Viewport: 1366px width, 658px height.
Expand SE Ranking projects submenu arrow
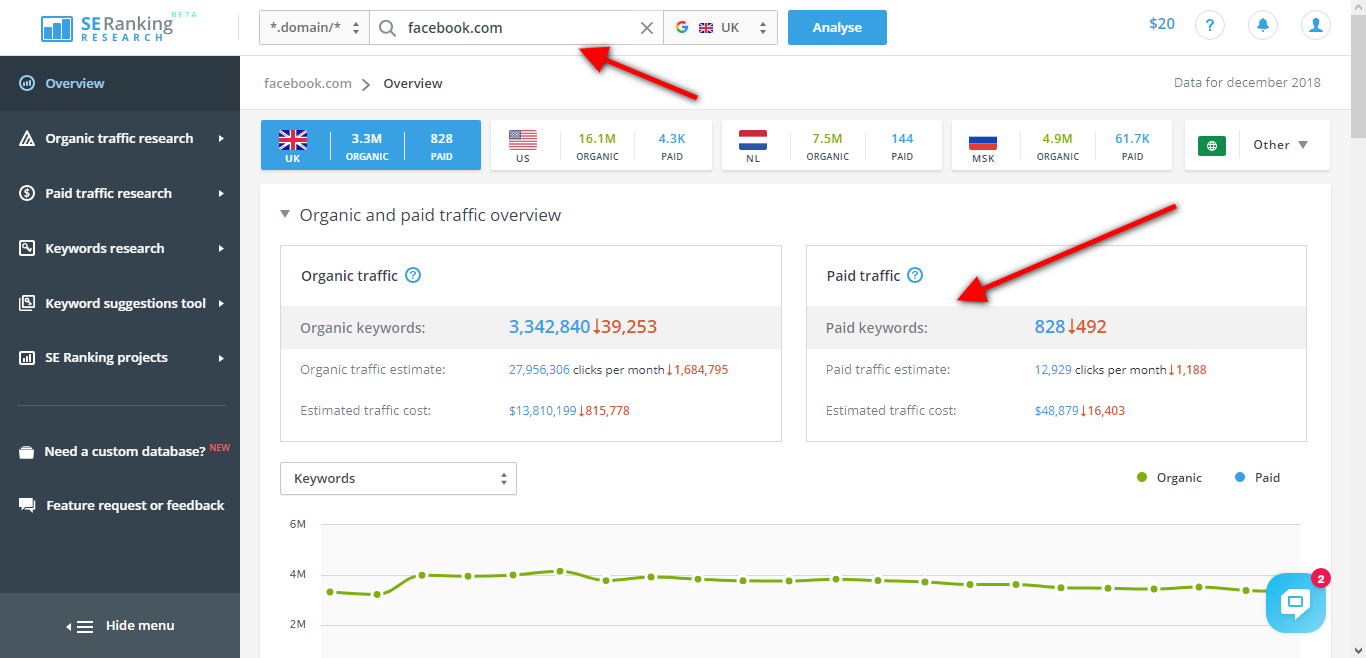click(x=221, y=357)
